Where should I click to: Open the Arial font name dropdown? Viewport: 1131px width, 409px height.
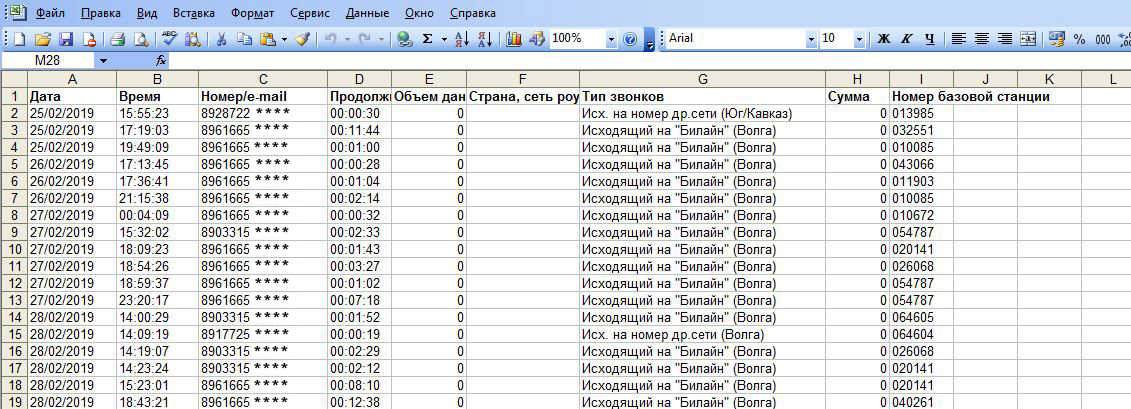point(811,40)
